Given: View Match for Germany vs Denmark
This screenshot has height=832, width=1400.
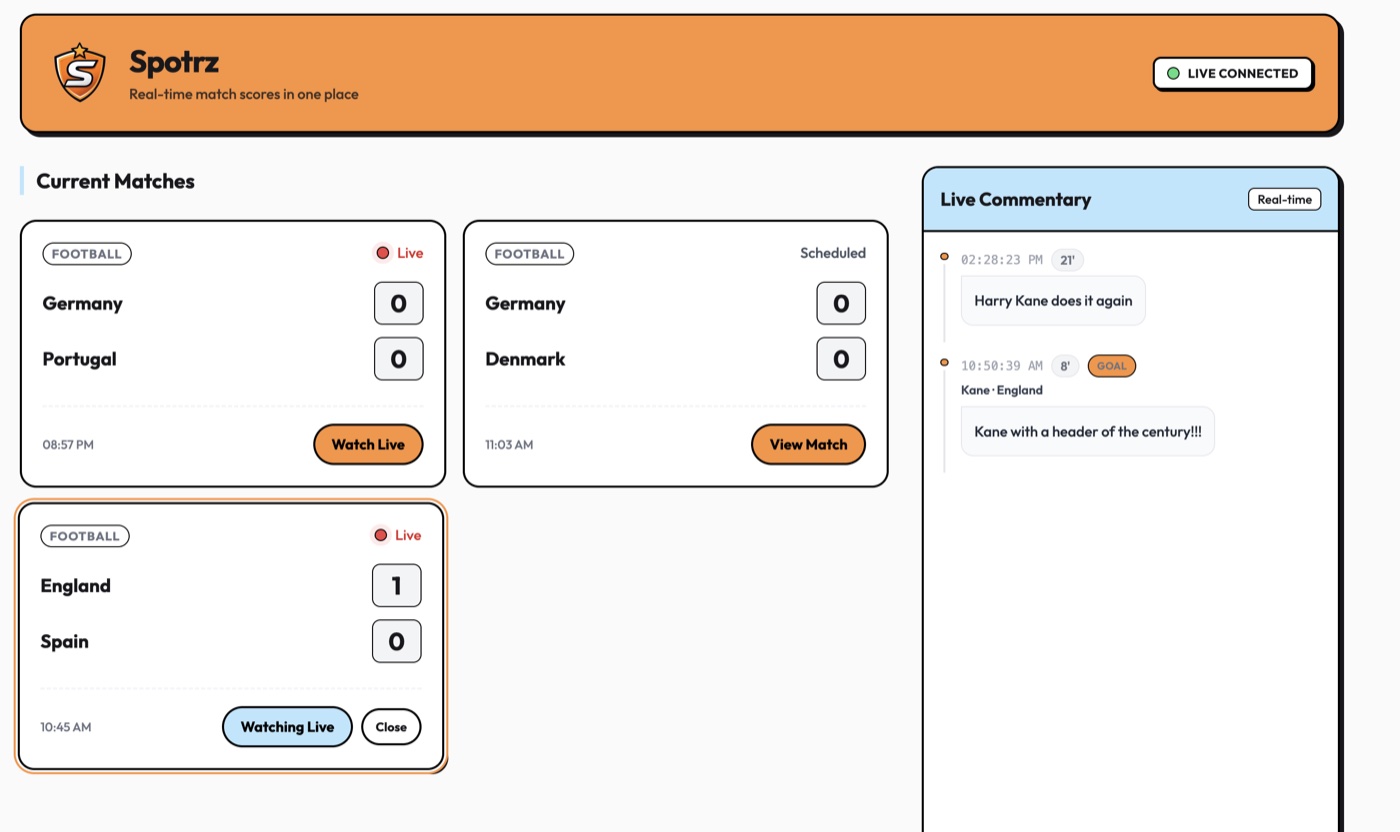Looking at the screenshot, I should [x=808, y=445].
